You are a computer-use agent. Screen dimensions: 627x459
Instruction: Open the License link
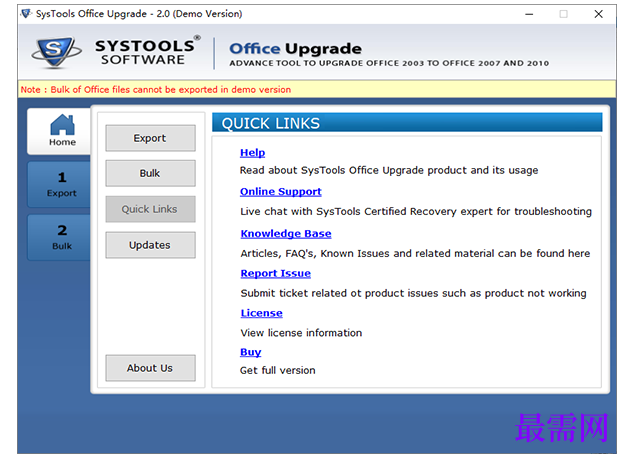262,313
